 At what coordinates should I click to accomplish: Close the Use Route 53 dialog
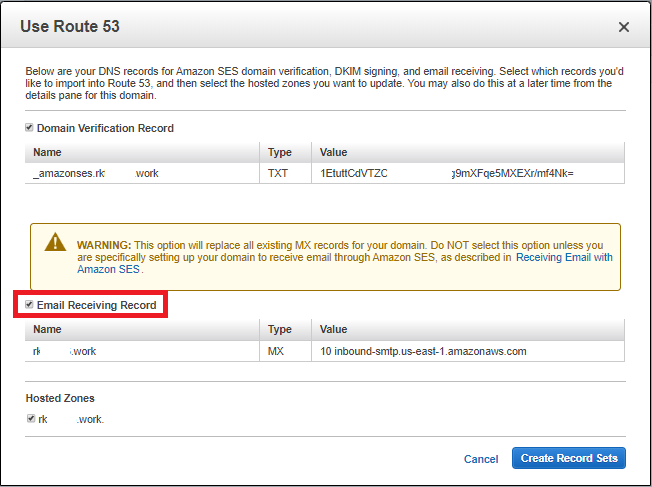click(x=623, y=27)
